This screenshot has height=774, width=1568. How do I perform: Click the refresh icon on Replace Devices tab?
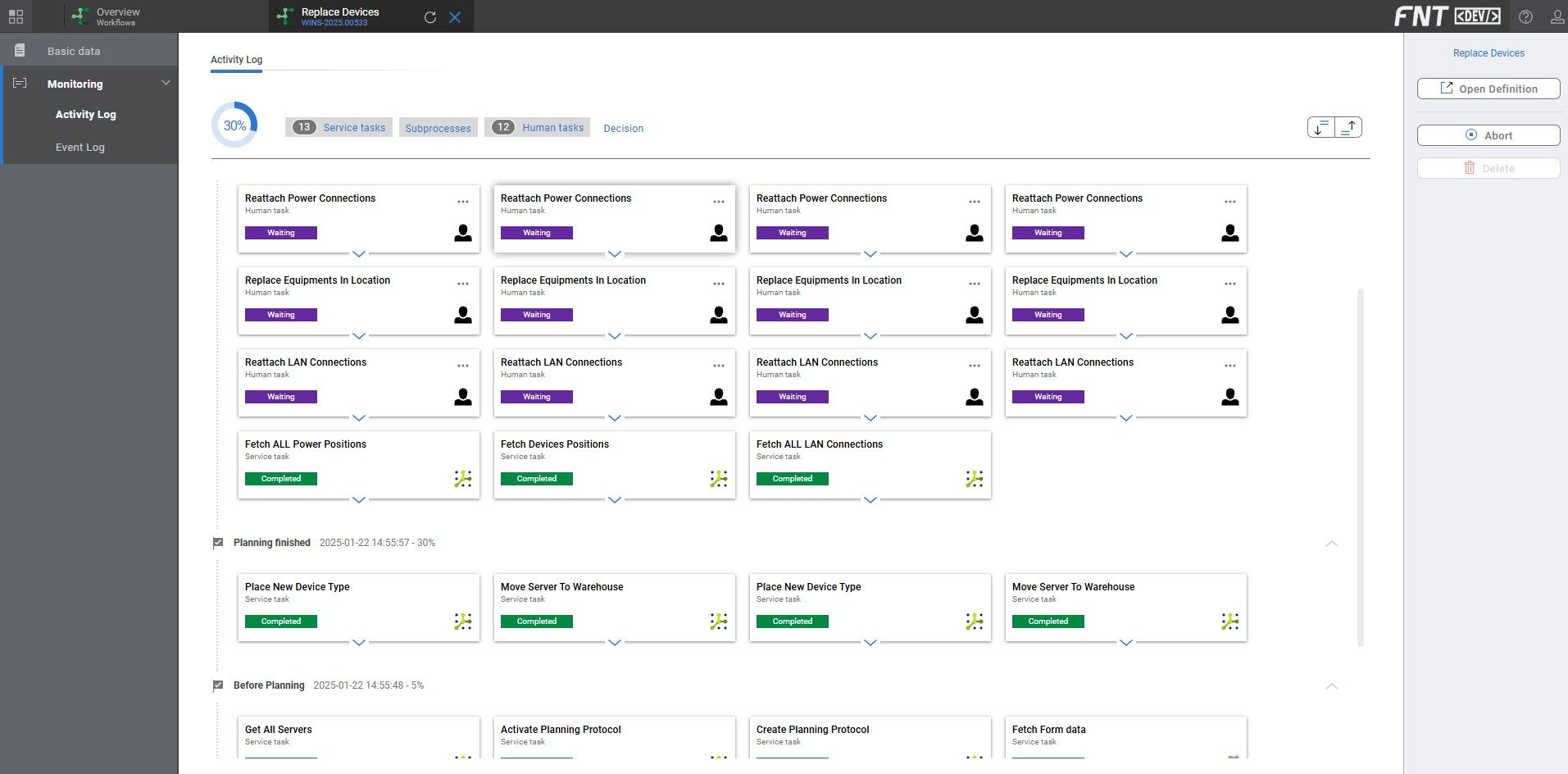point(429,17)
